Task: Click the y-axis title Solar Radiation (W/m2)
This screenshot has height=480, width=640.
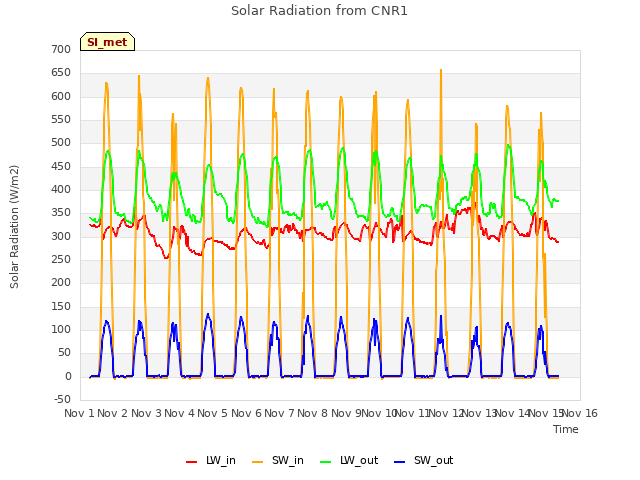Action: click(14, 227)
